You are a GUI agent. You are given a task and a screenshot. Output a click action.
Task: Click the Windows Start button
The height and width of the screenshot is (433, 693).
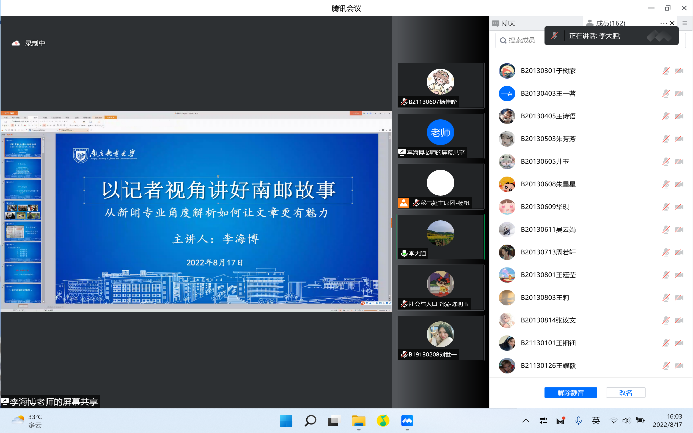pyautogui.click(x=286, y=421)
